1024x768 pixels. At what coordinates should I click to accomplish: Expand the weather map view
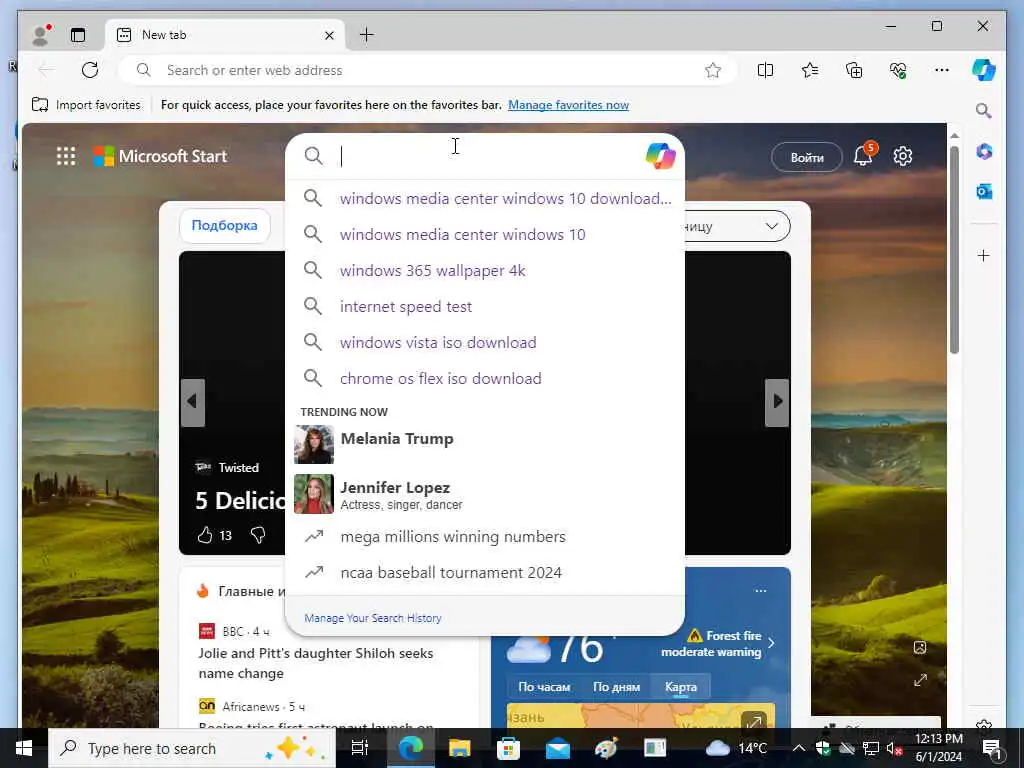[754, 721]
